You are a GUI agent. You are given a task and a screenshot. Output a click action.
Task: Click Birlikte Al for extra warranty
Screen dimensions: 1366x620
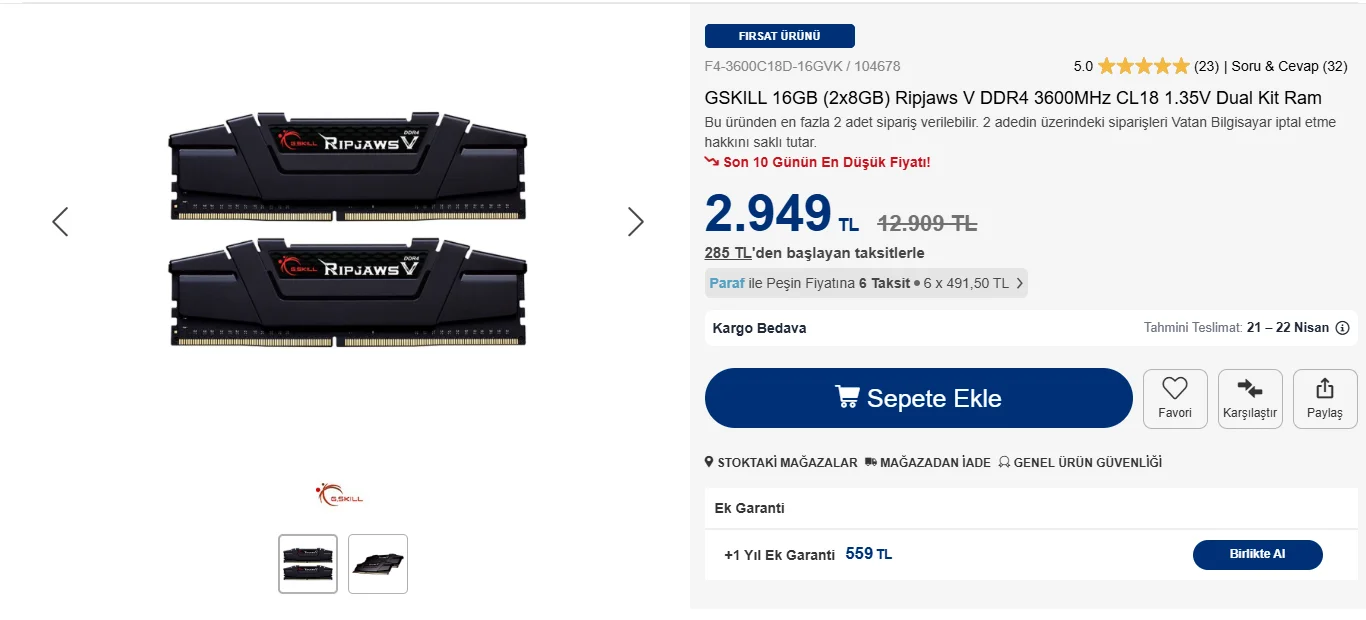click(x=1257, y=554)
